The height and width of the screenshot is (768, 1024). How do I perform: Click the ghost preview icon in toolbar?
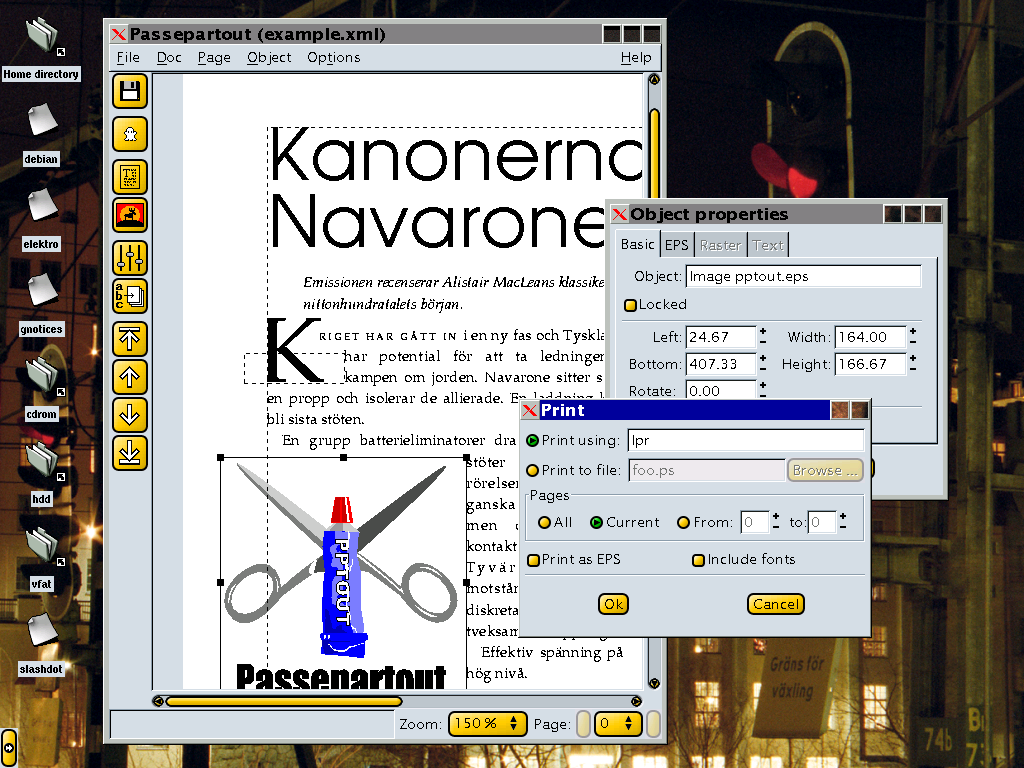[129, 134]
